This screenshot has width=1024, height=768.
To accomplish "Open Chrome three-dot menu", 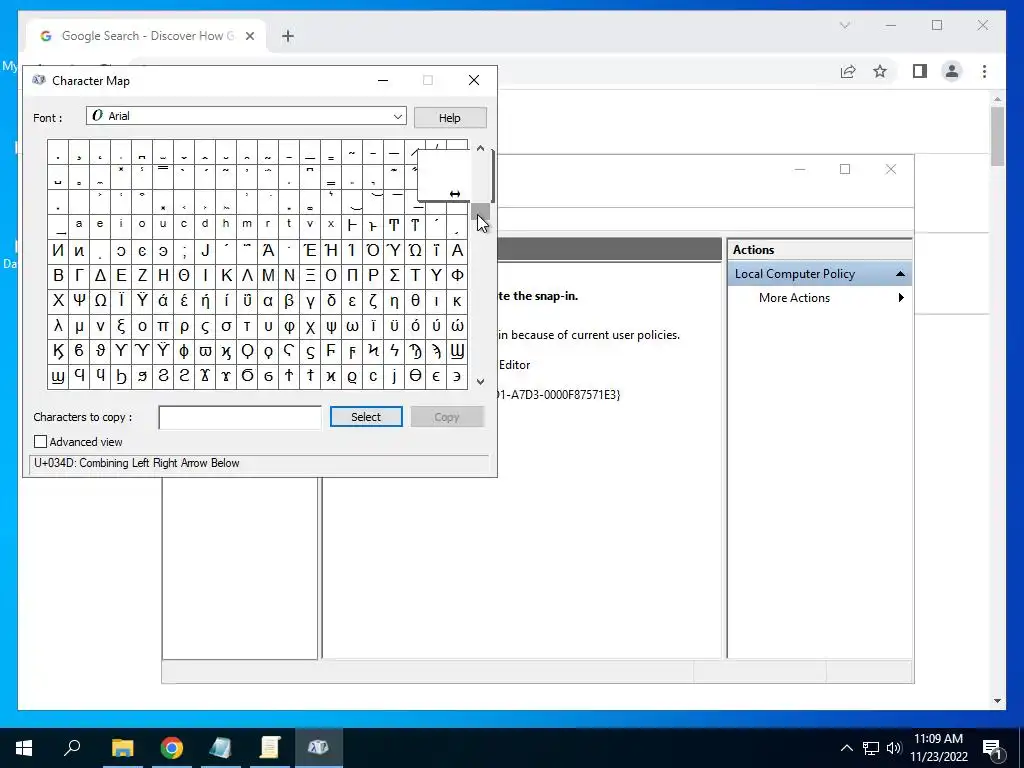I will coord(984,71).
